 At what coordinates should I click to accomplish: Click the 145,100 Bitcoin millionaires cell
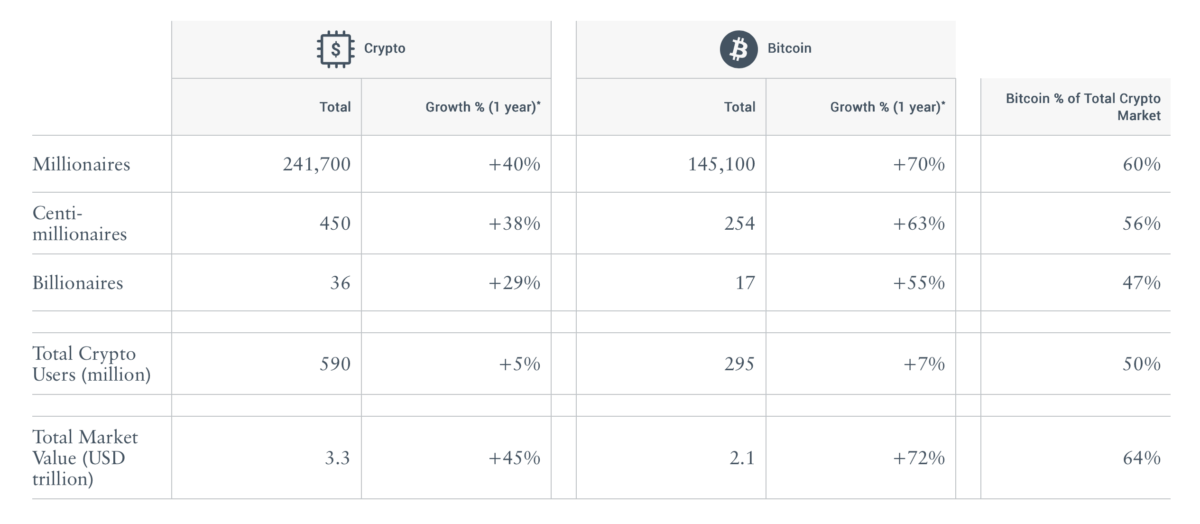click(x=721, y=164)
